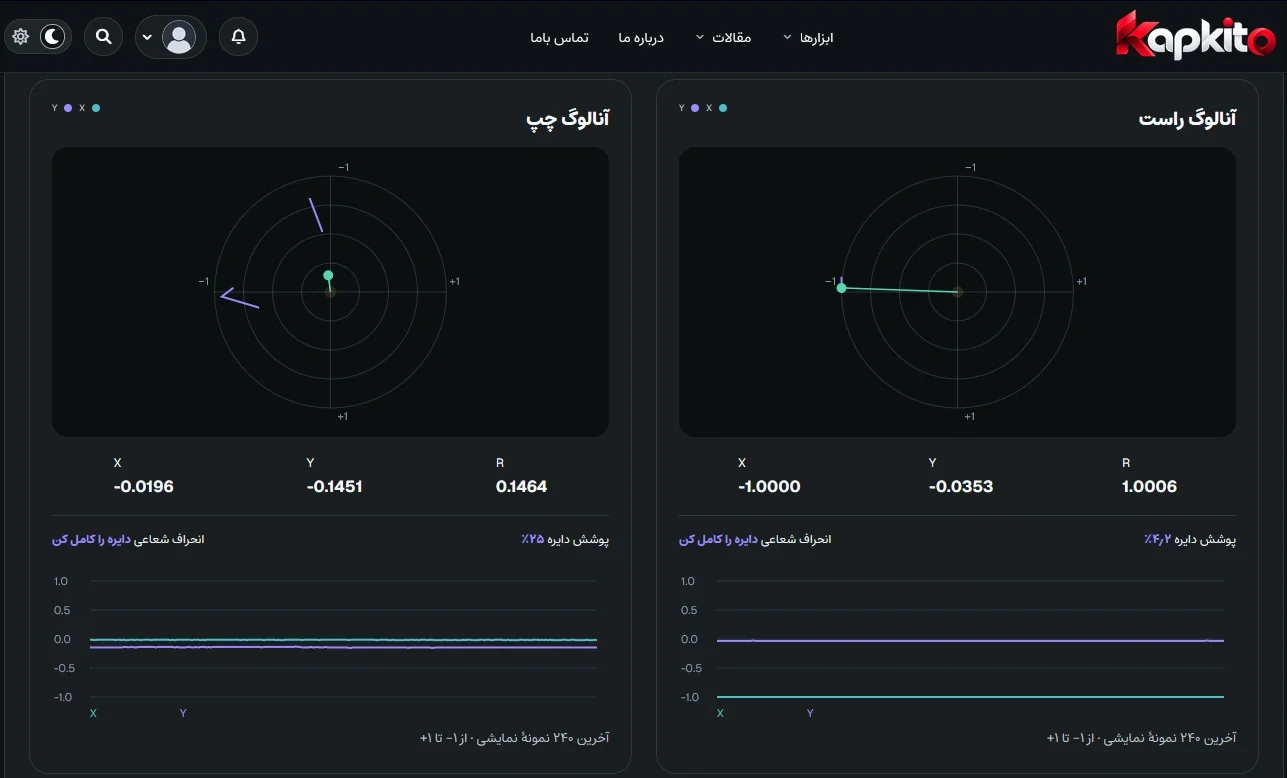Open the درباره ما page
Viewport: 1287px width, 778px height.
pos(641,38)
